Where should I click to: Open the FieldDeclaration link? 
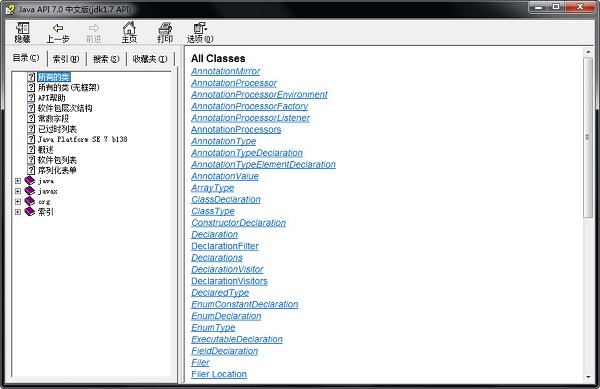225,351
